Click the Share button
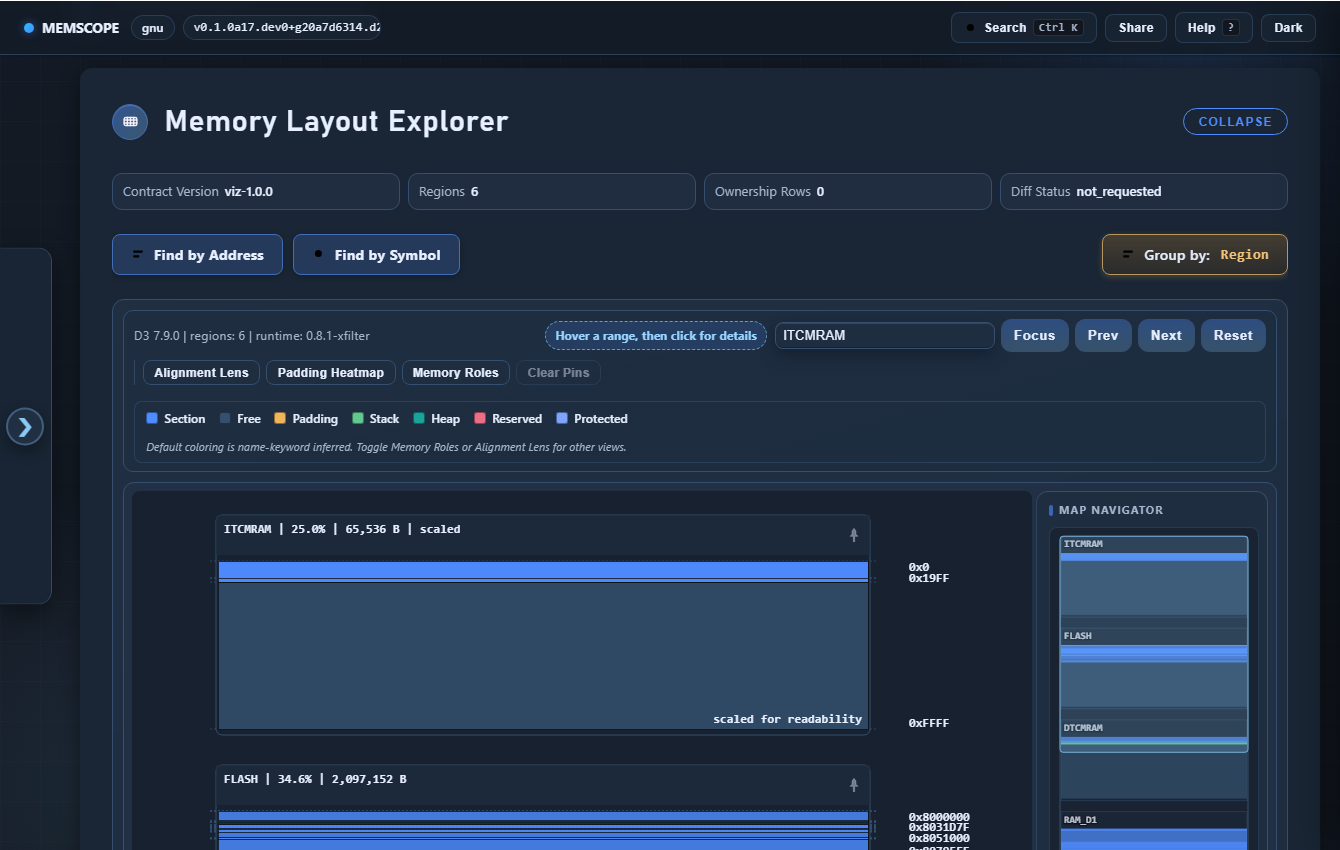 (1136, 28)
